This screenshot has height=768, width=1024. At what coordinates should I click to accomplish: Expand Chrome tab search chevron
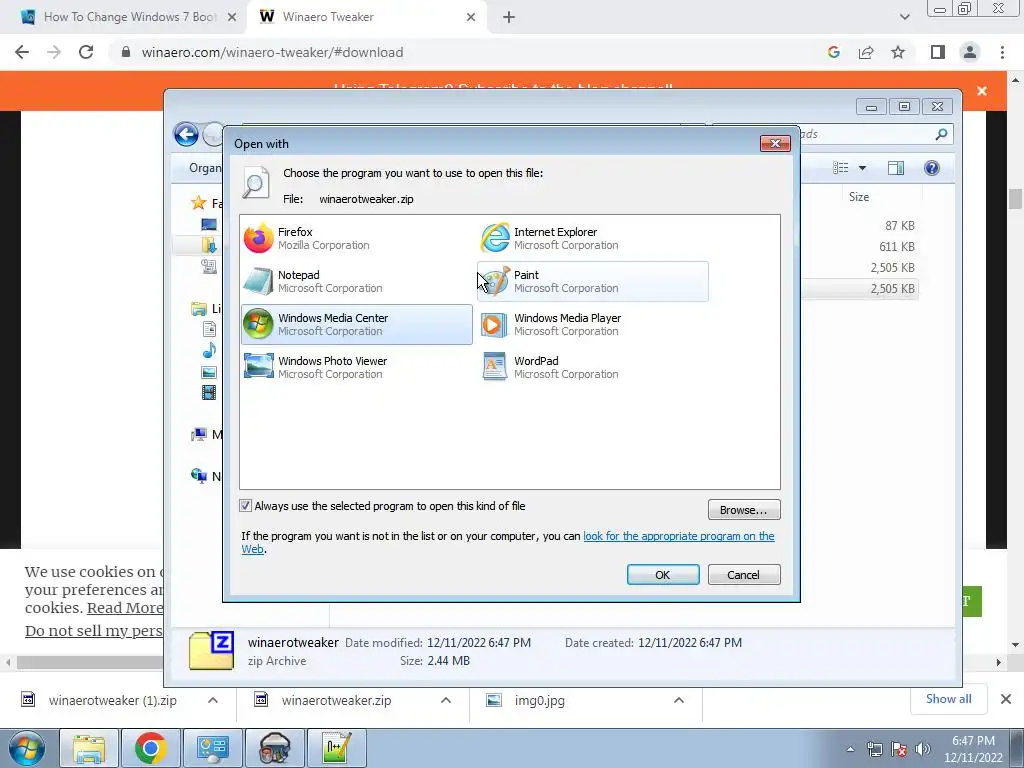tap(904, 17)
